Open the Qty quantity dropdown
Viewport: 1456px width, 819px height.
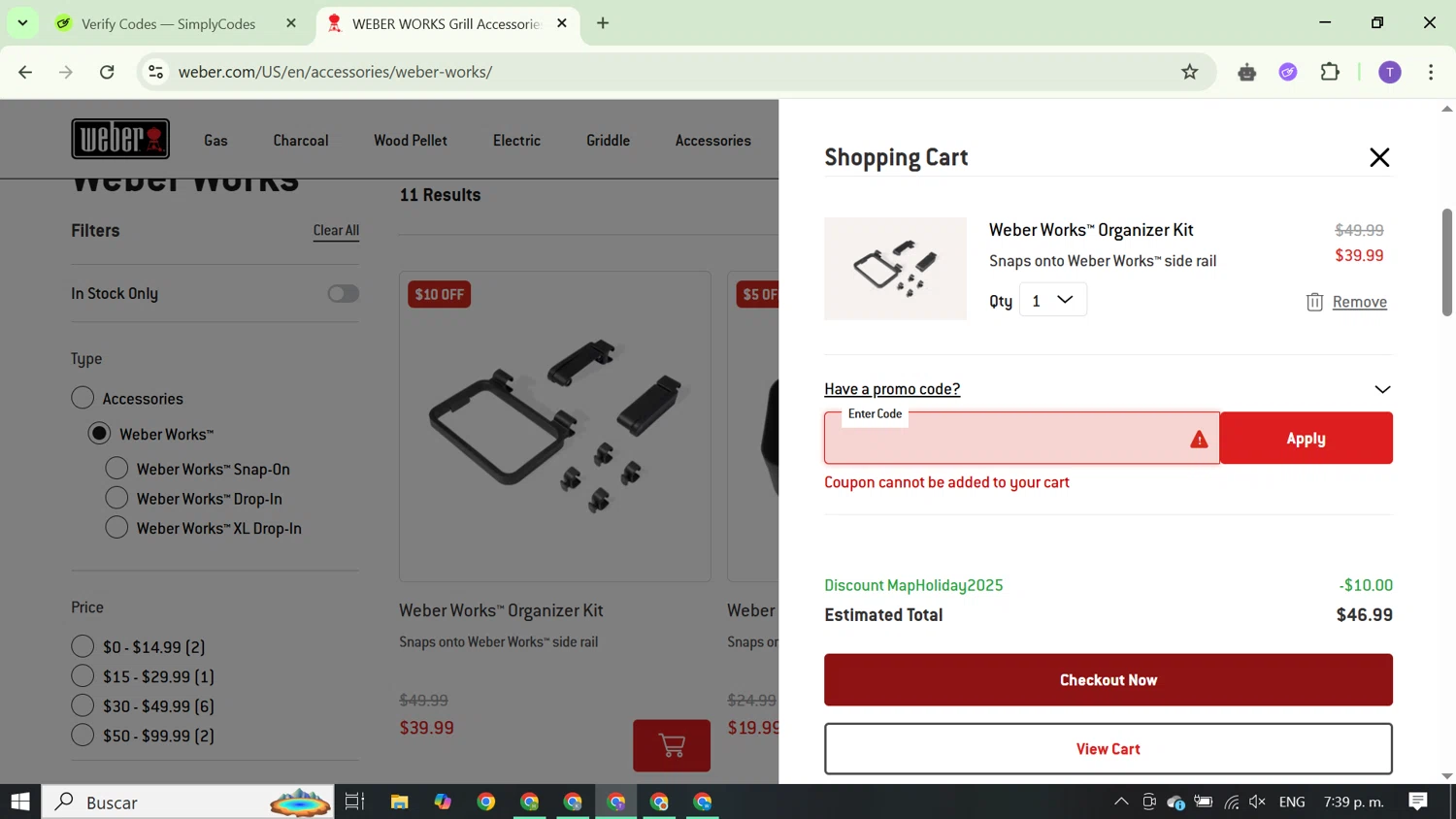pos(1052,300)
